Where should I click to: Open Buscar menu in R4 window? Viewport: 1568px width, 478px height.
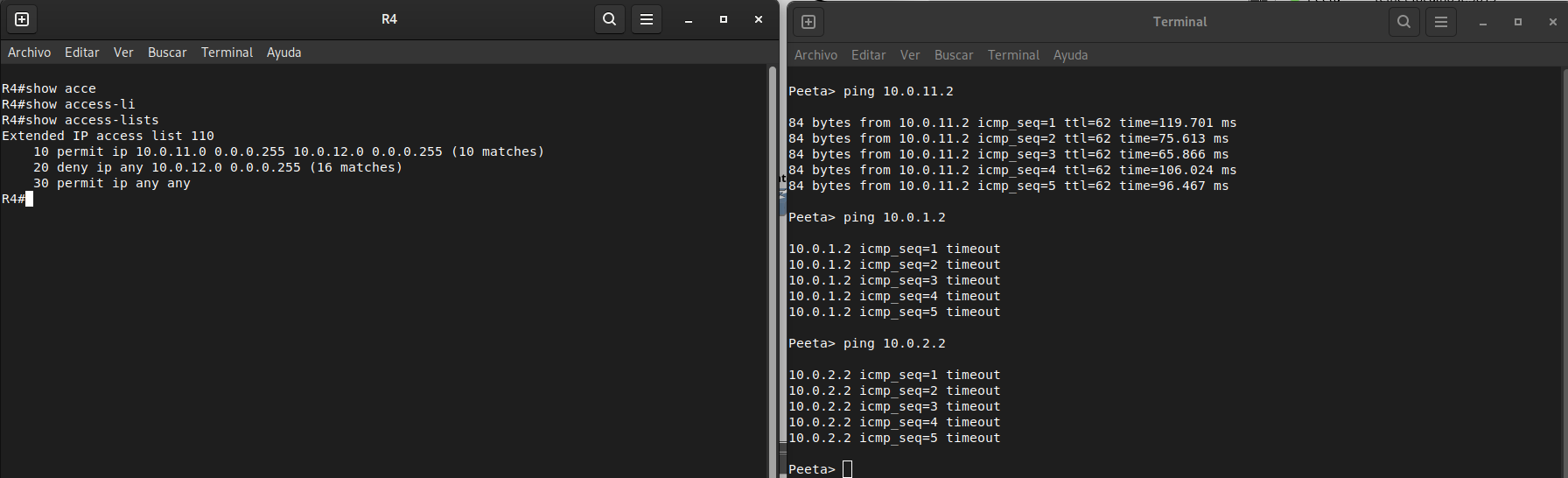coord(167,53)
